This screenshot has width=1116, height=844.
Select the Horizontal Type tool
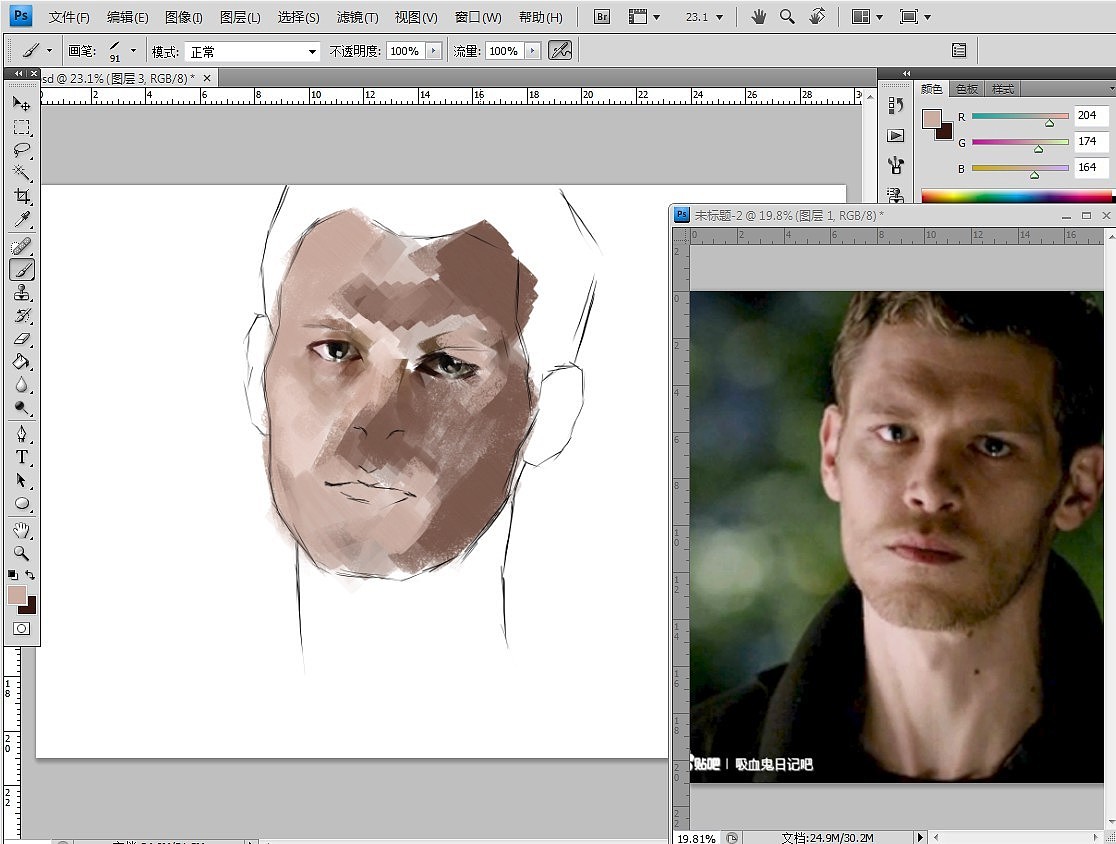coord(21,457)
